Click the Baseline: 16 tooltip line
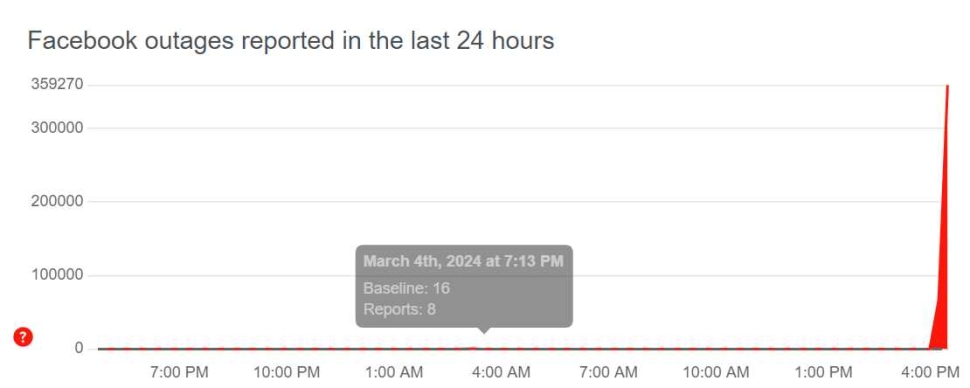The height and width of the screenshot is (388, 970). pos(406,288)
